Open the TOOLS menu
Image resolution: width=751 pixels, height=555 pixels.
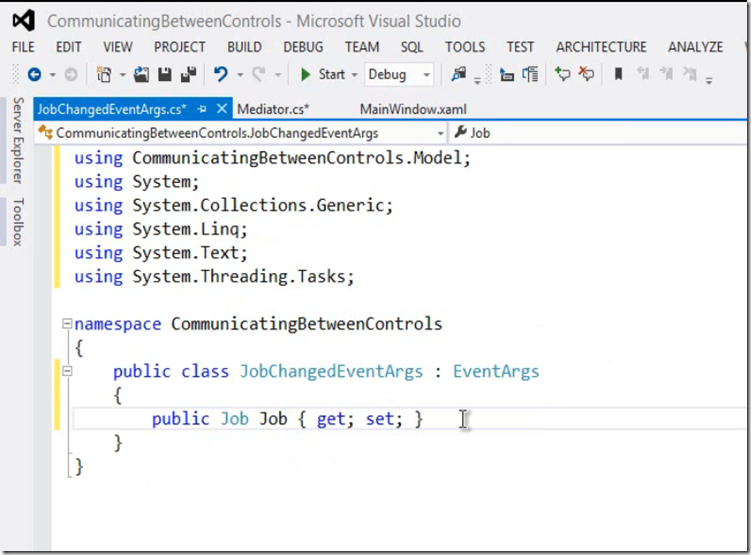tap(465, 47)
